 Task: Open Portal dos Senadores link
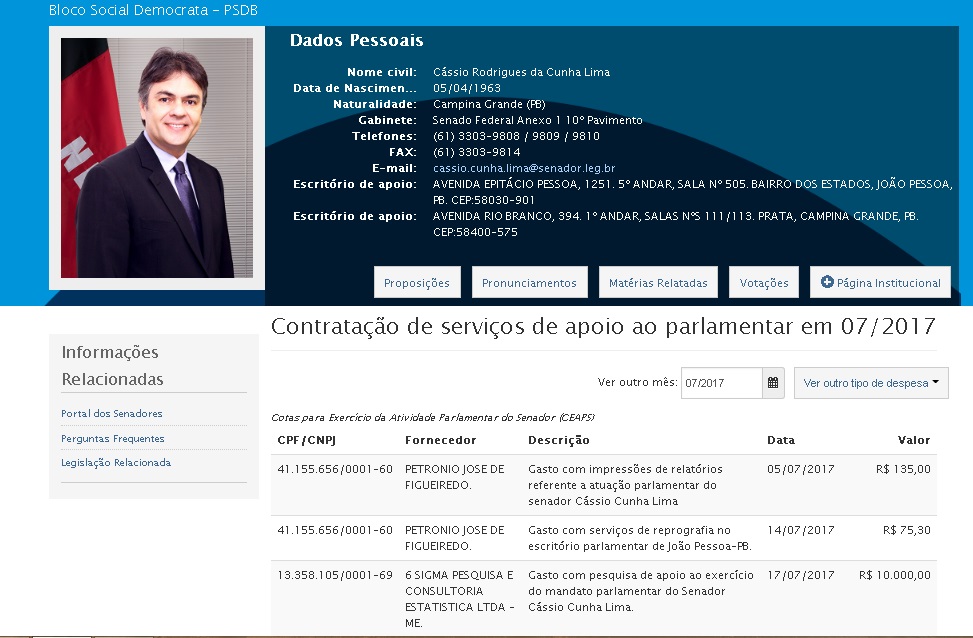click(x=112, y=414)
